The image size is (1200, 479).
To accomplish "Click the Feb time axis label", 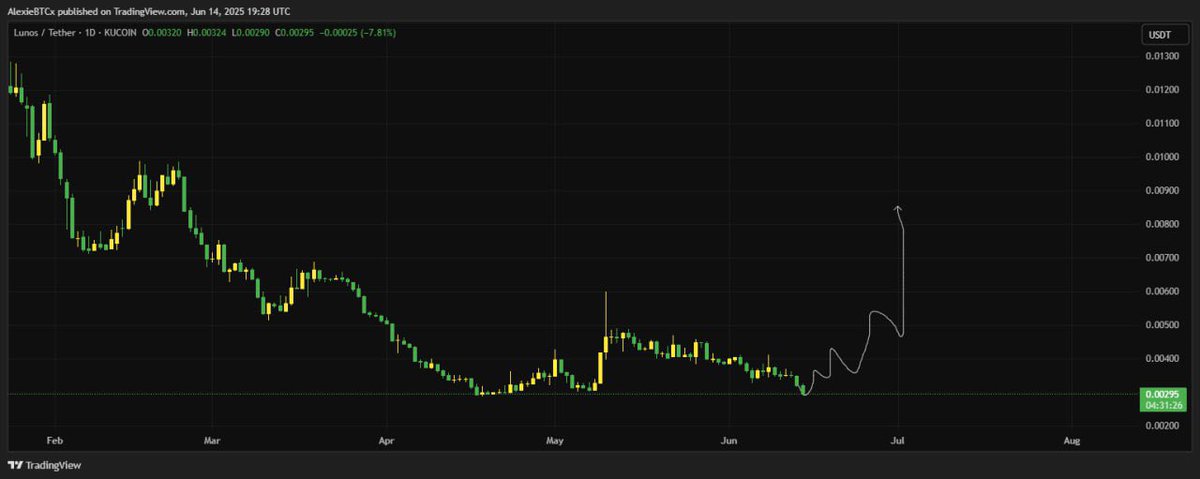I will (55, 439).
